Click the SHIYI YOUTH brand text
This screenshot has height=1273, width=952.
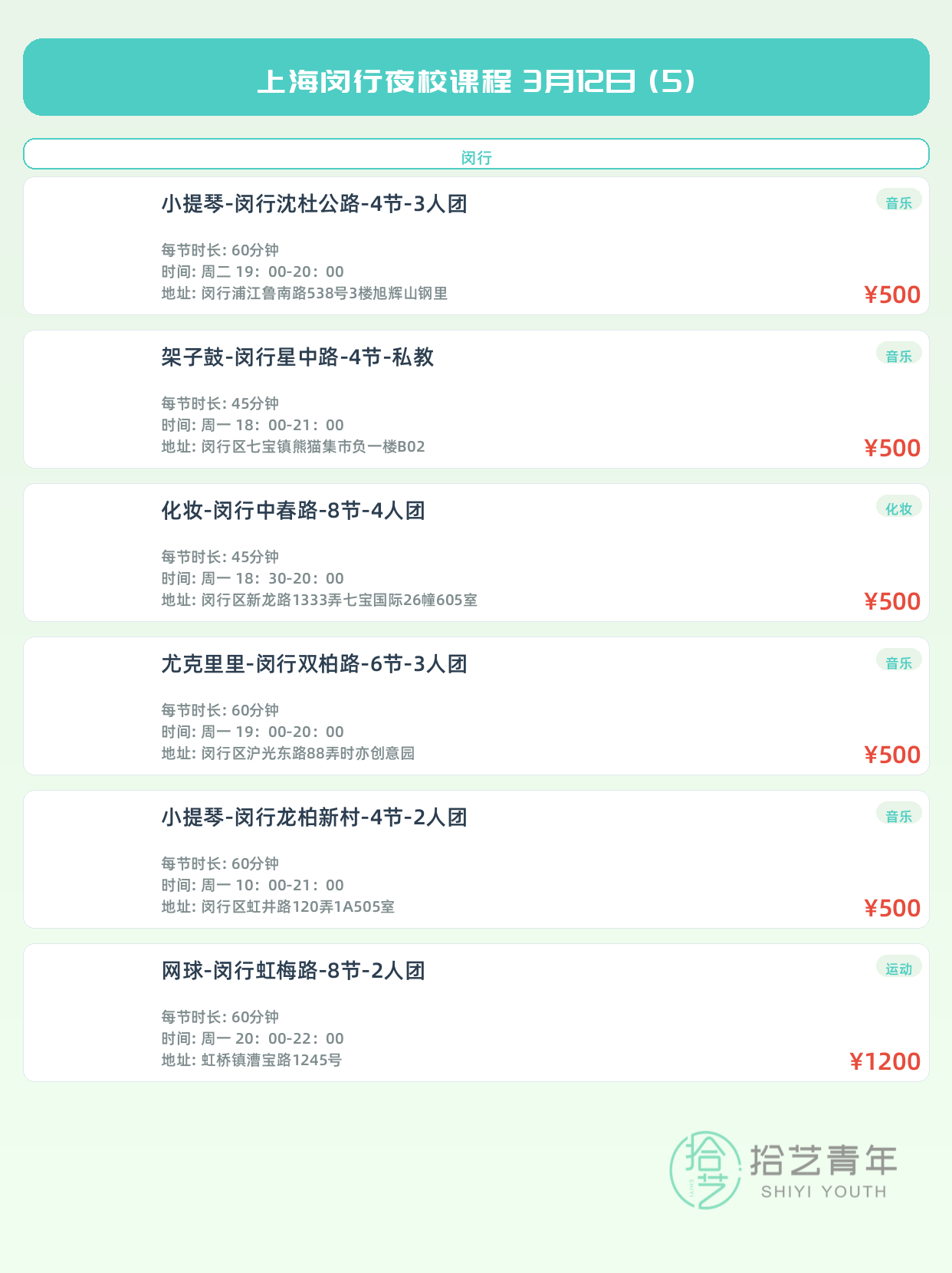(x=823, y=1192)
